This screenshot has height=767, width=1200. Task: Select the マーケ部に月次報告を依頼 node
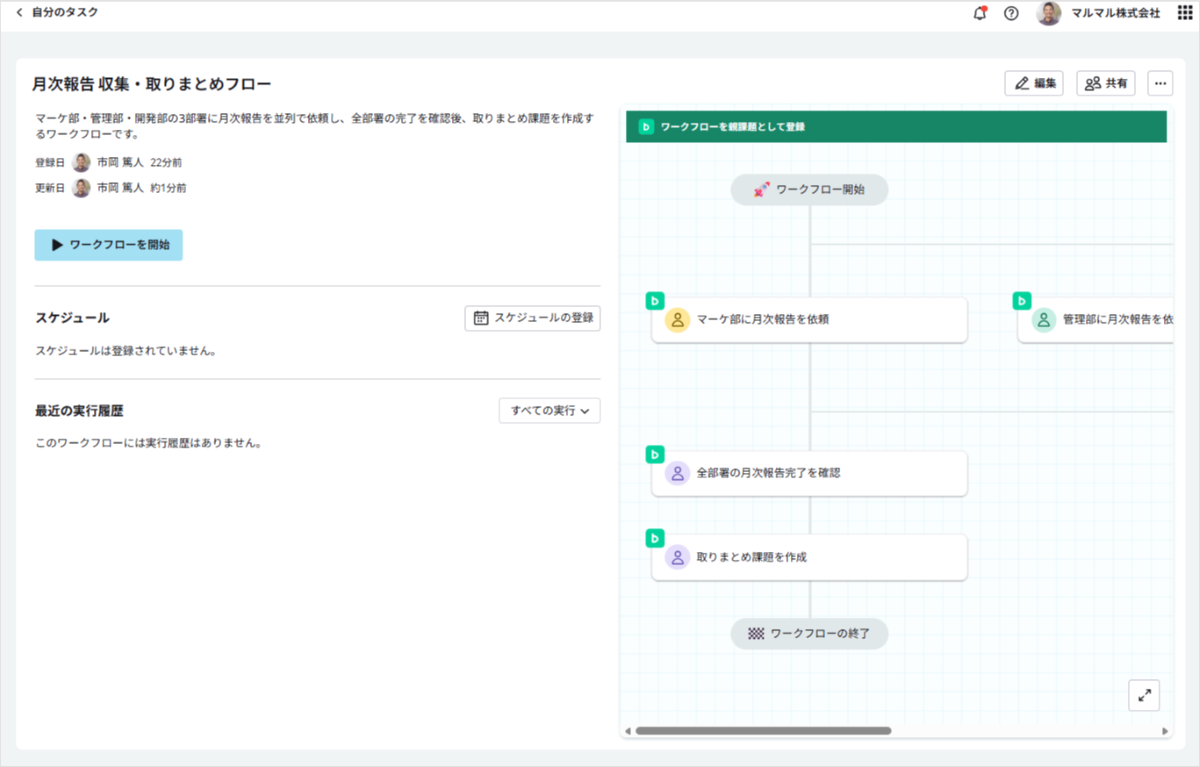pos(809,320)
